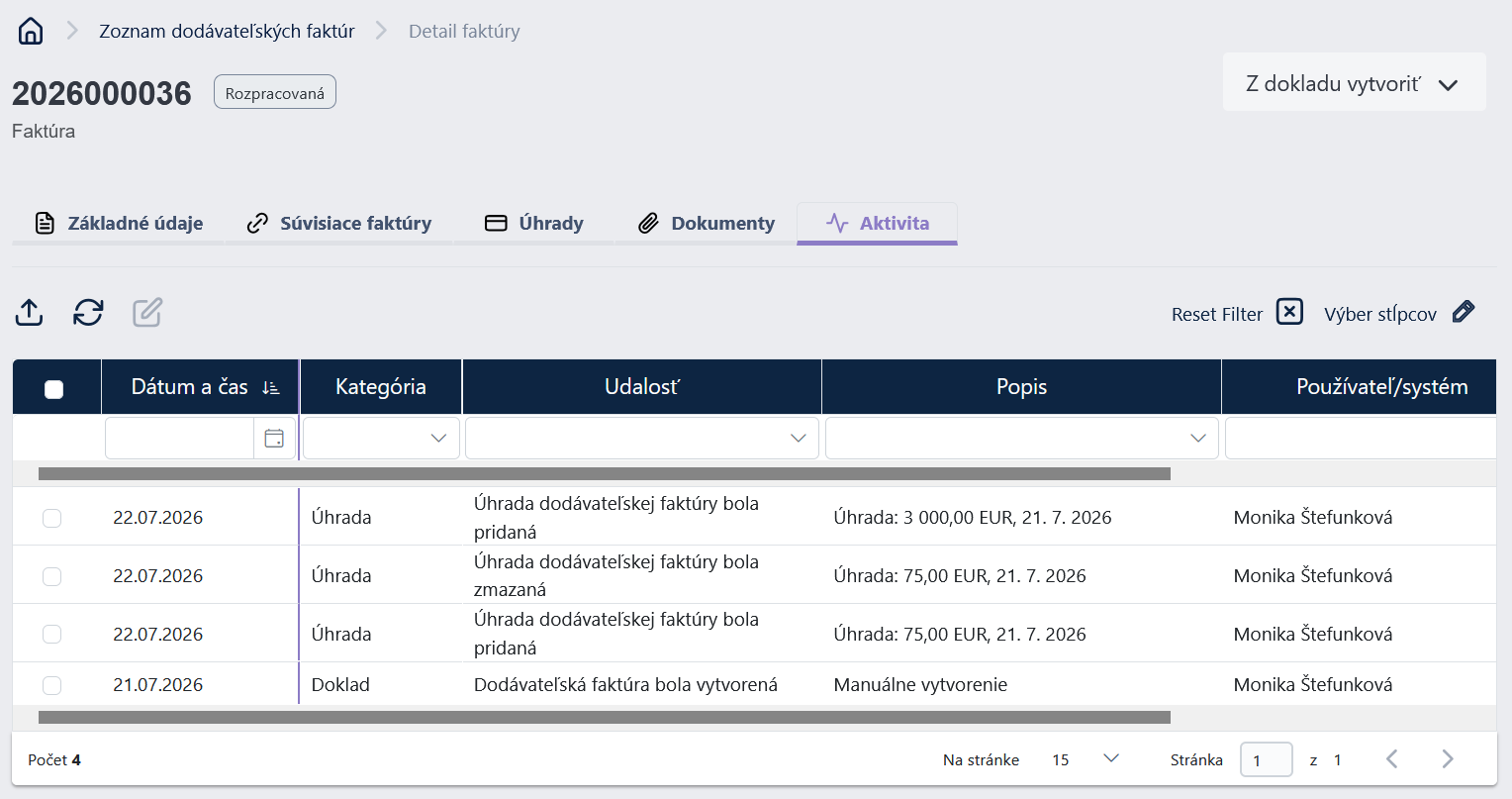Image resolution: width=1512 pixels, height=799 pixels.
Task: Check row dated 21.07.2026
Action: tap(52, 685)
